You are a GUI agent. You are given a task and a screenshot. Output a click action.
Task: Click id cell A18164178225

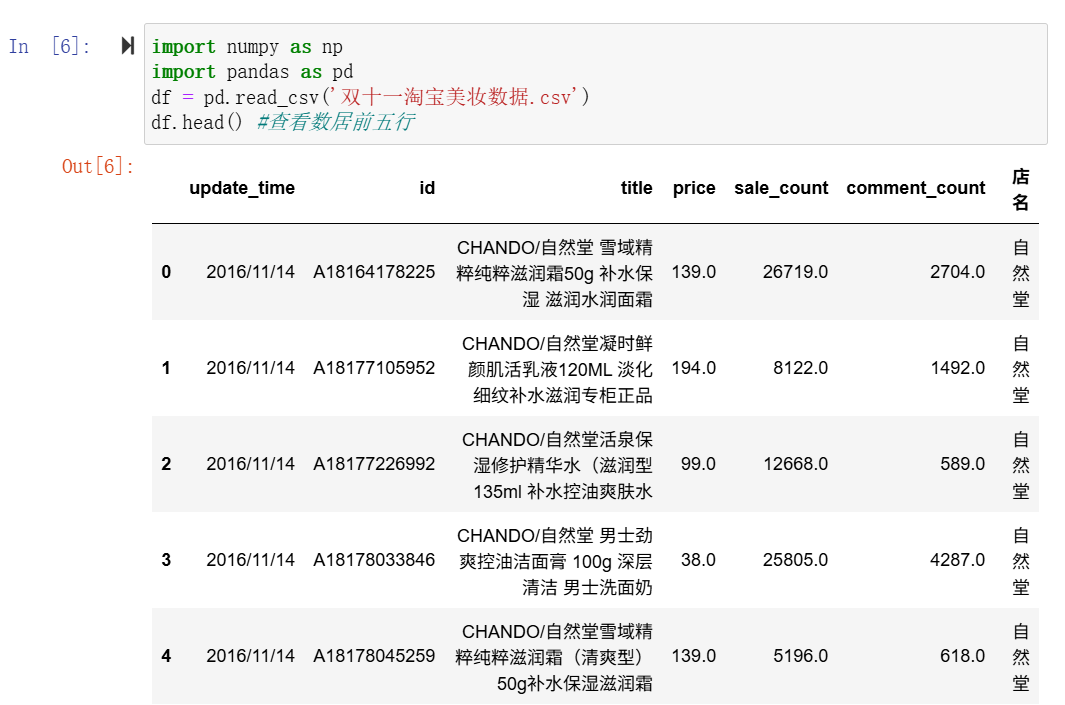(x=374, y=272)
